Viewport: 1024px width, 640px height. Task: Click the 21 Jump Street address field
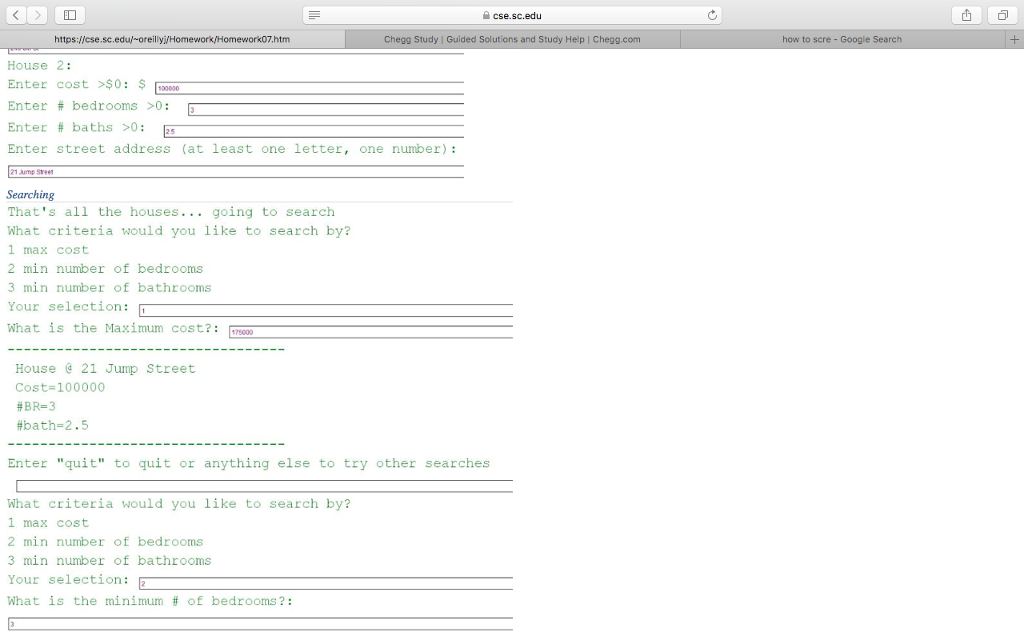point(236,171)
